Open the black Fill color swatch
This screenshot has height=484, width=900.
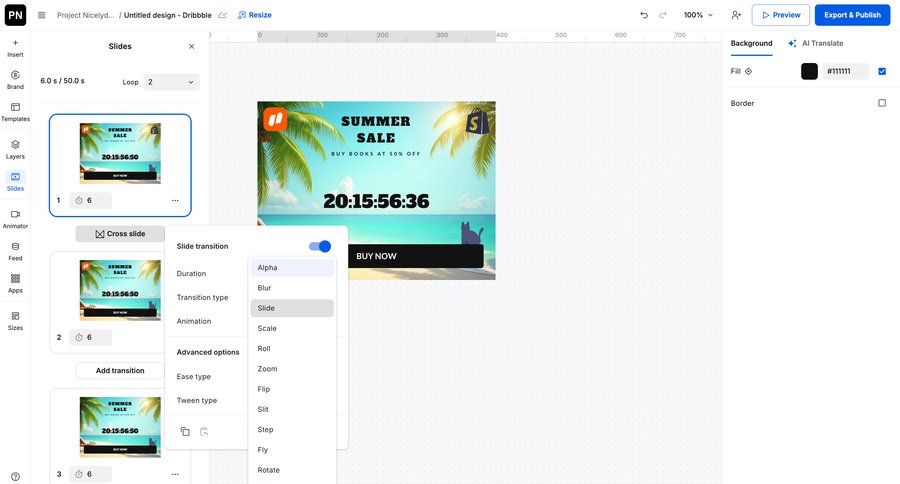[809, 71]
